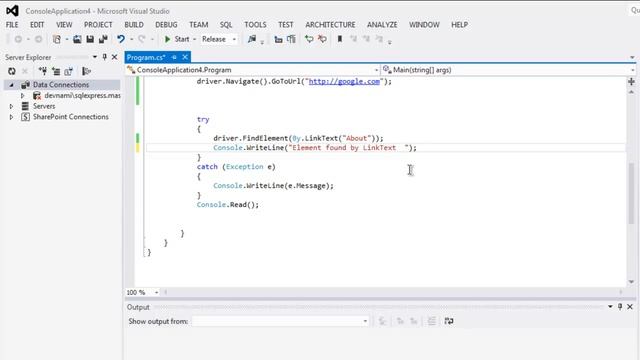The width and height of the screenshot is (640, 360).
Task: Click the Open File toolbar icon
Action: pos(77,39)
